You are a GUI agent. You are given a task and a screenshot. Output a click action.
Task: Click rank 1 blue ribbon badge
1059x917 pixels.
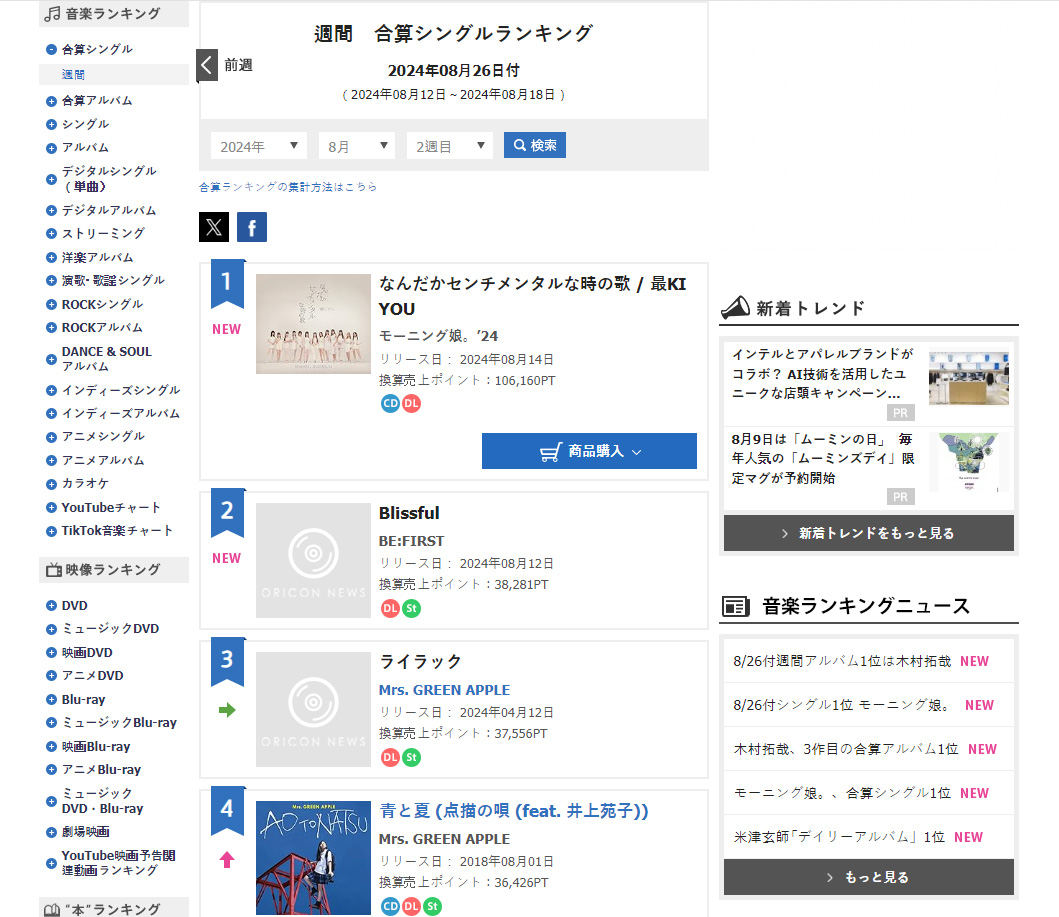pyautogui.click(x=227, y=282)
